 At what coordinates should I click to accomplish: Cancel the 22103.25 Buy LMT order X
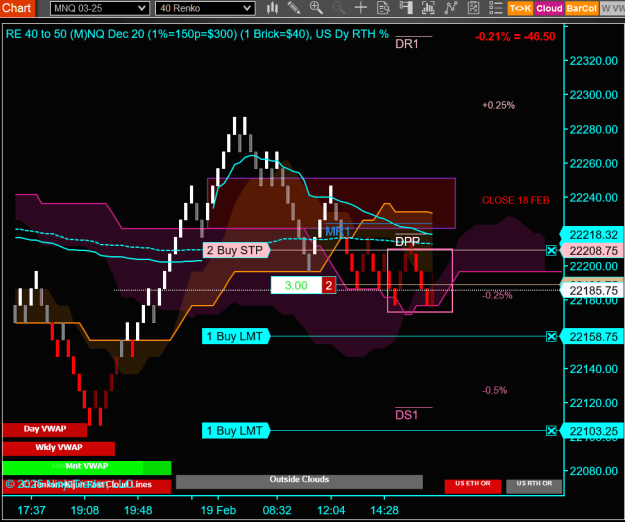(x=551, y=431)
